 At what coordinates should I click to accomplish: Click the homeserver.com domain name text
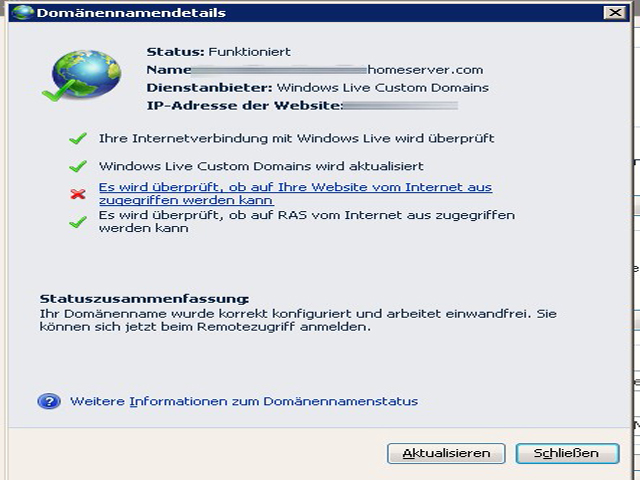(425, 70)
